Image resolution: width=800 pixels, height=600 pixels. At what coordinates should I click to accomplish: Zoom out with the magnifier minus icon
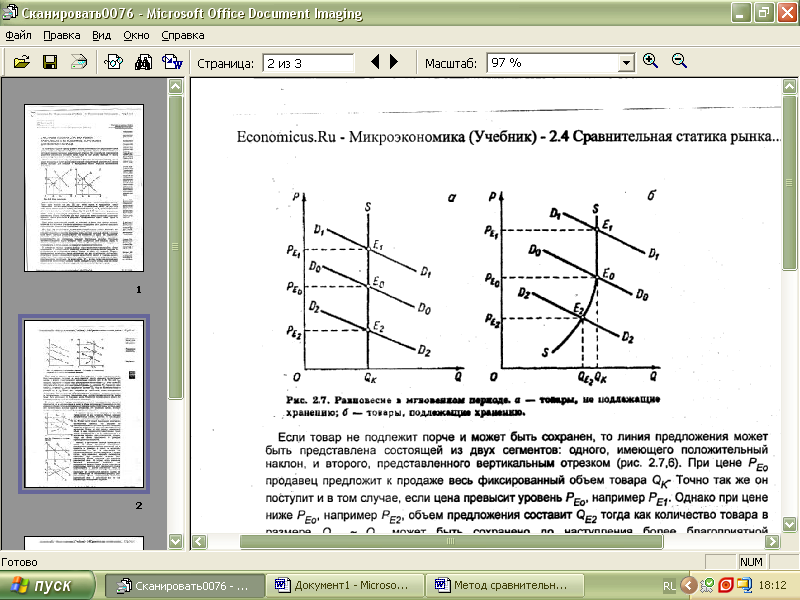[679, 61]
